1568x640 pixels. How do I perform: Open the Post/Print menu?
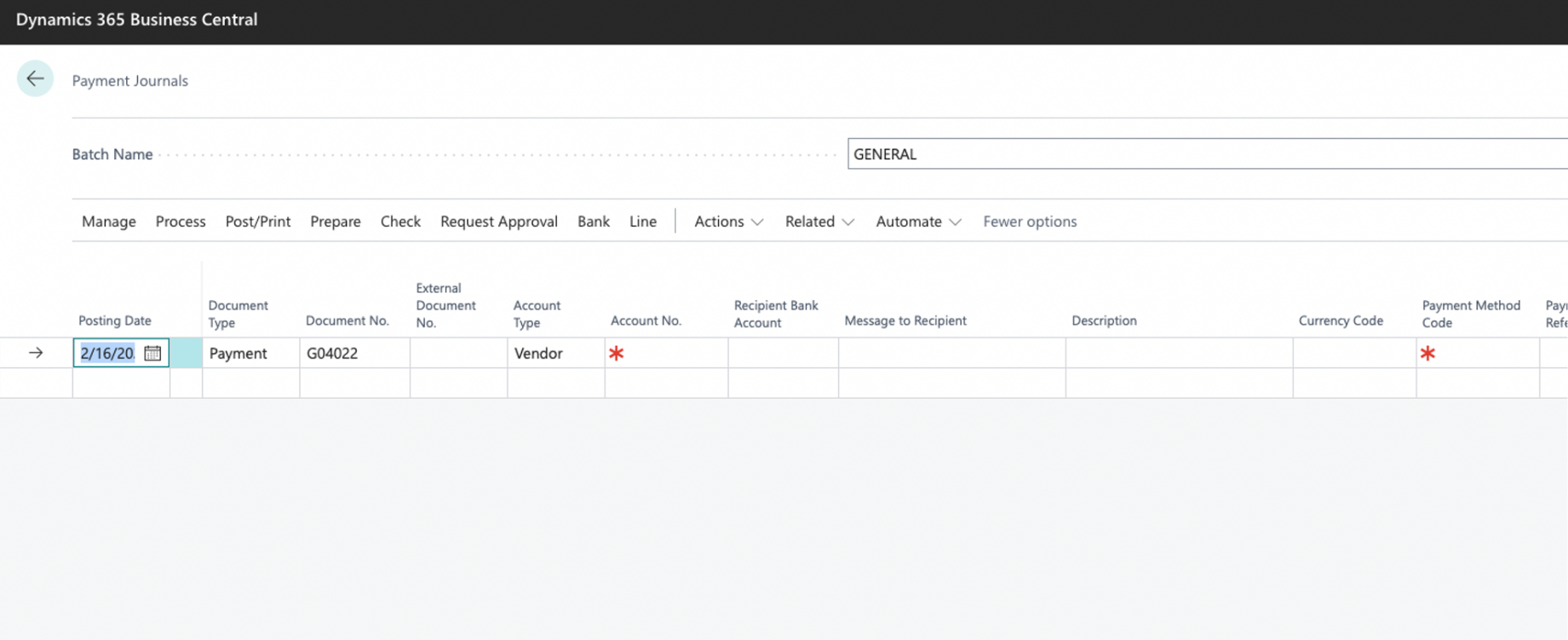[258, 222]
